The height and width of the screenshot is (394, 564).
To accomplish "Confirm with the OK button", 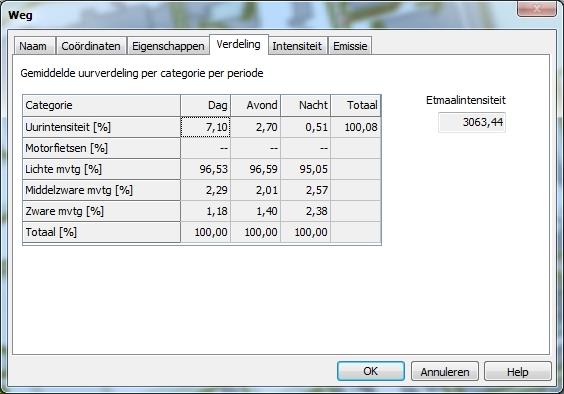I will pyautogui.click(x=371, y=371).
